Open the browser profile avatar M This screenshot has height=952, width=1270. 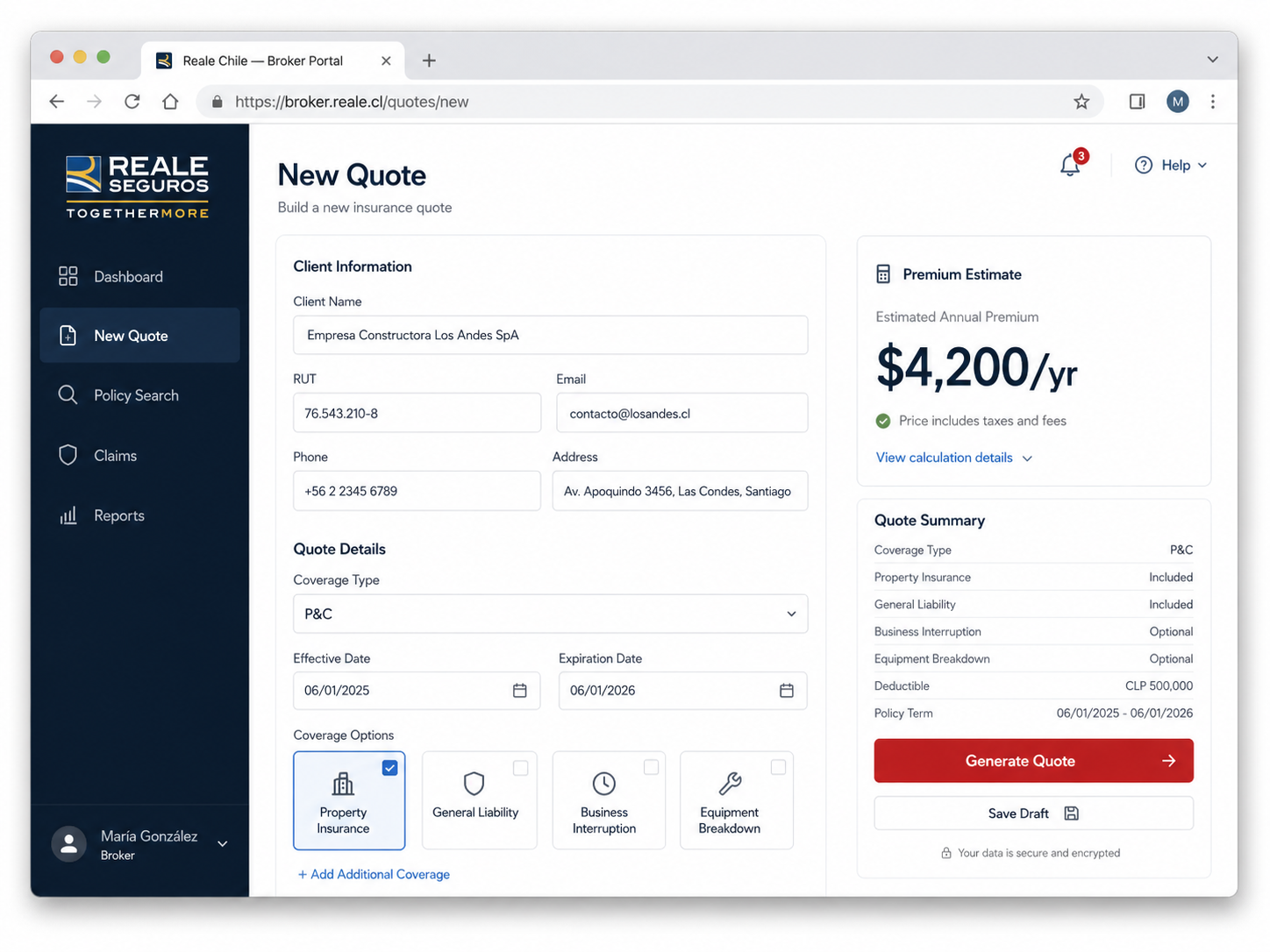point(1177,102)
